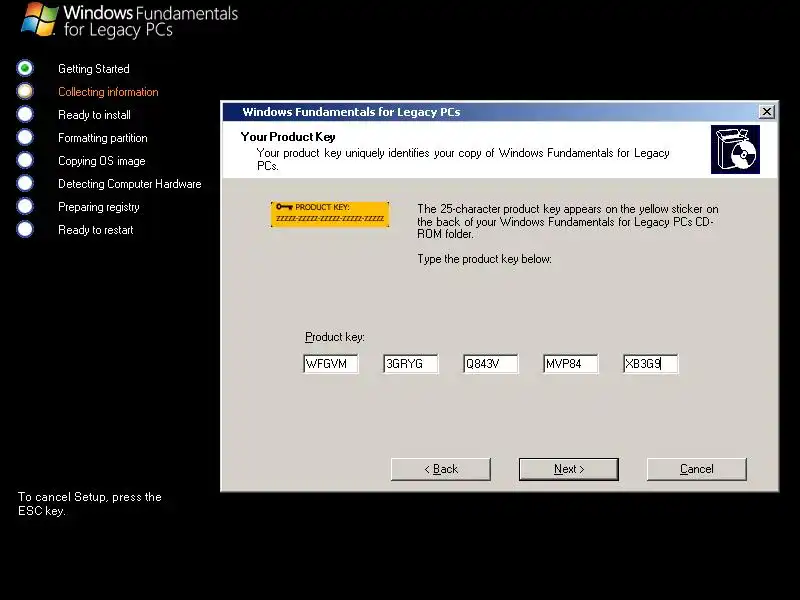
Task: Click the Getting Started step indicator
Action: 24,68
